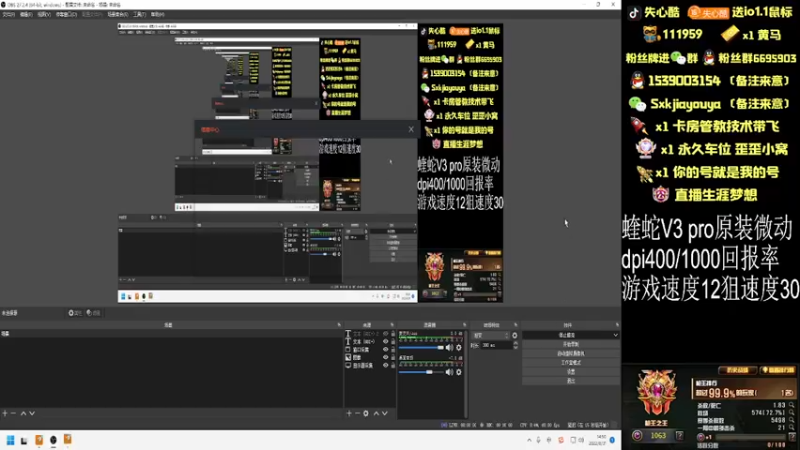The image size is (800, 450).
Task: Open Mic/Aux audio settings gear
Action: pos(459,347)
